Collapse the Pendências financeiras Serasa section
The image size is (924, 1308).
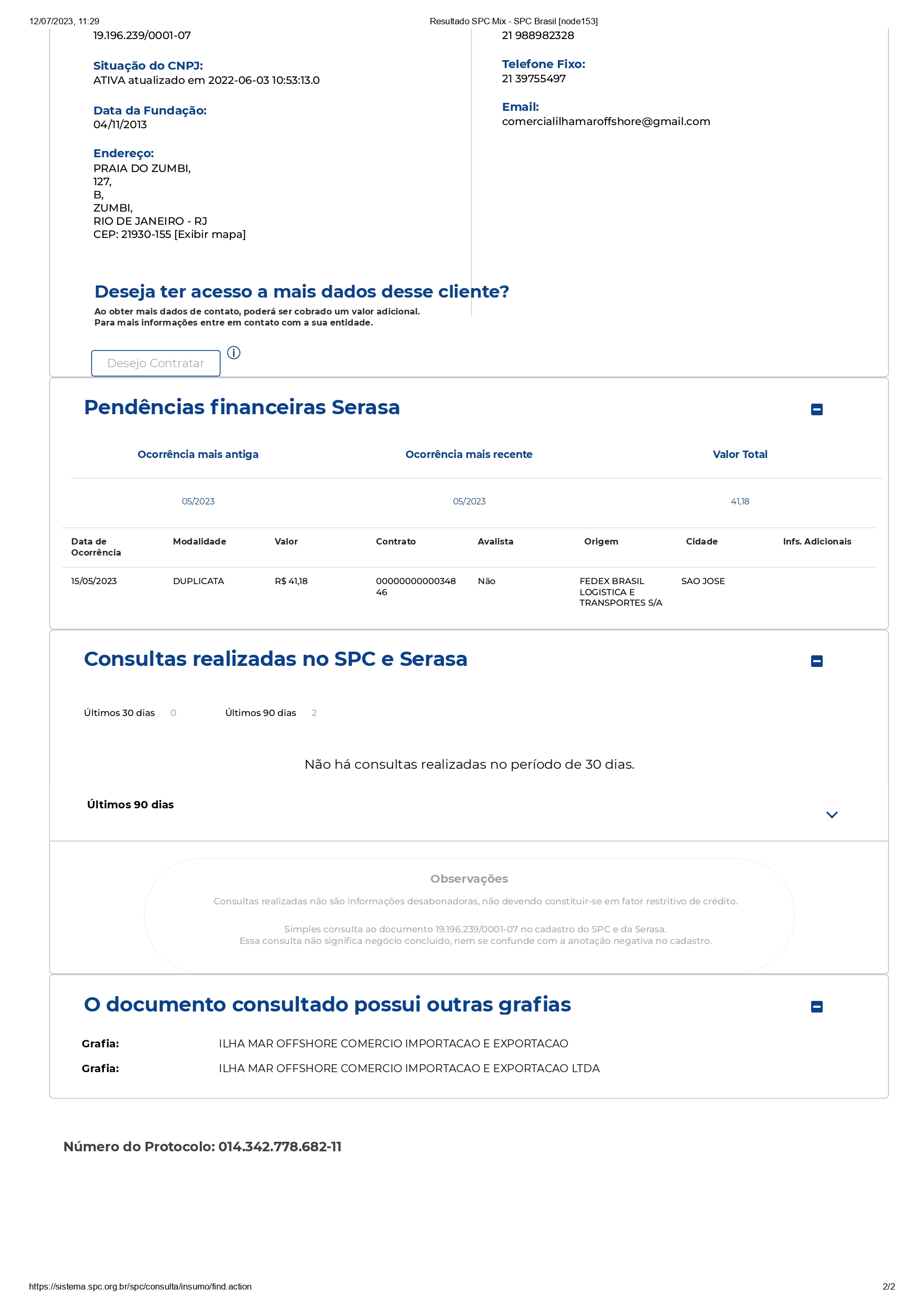[x=816, y=409]
